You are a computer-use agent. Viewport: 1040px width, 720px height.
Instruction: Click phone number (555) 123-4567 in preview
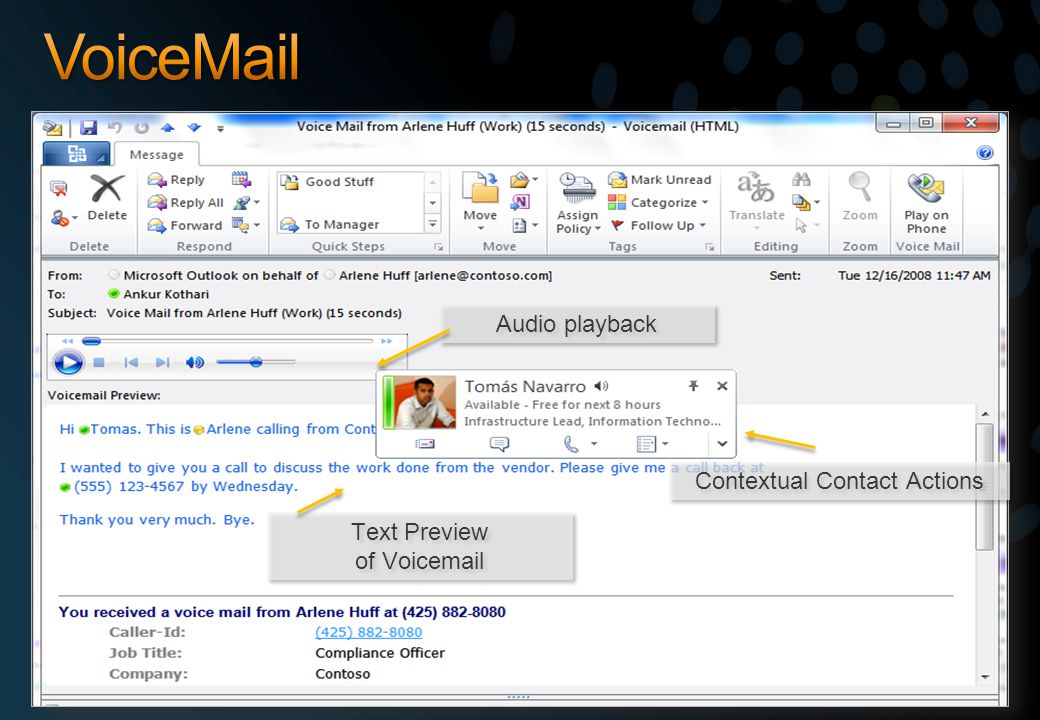coord(129,487)
